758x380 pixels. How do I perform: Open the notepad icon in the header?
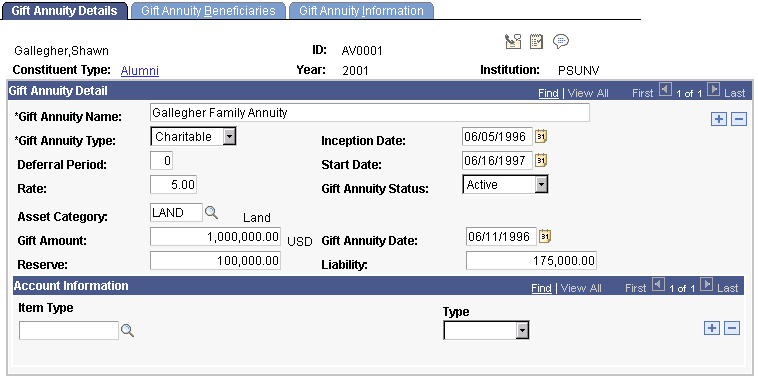(536, 42)
